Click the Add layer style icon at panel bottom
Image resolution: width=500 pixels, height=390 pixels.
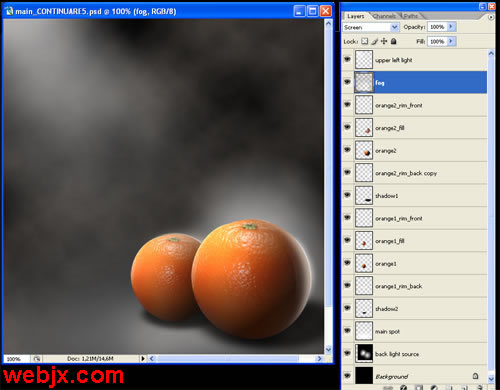tap(404, 387)
